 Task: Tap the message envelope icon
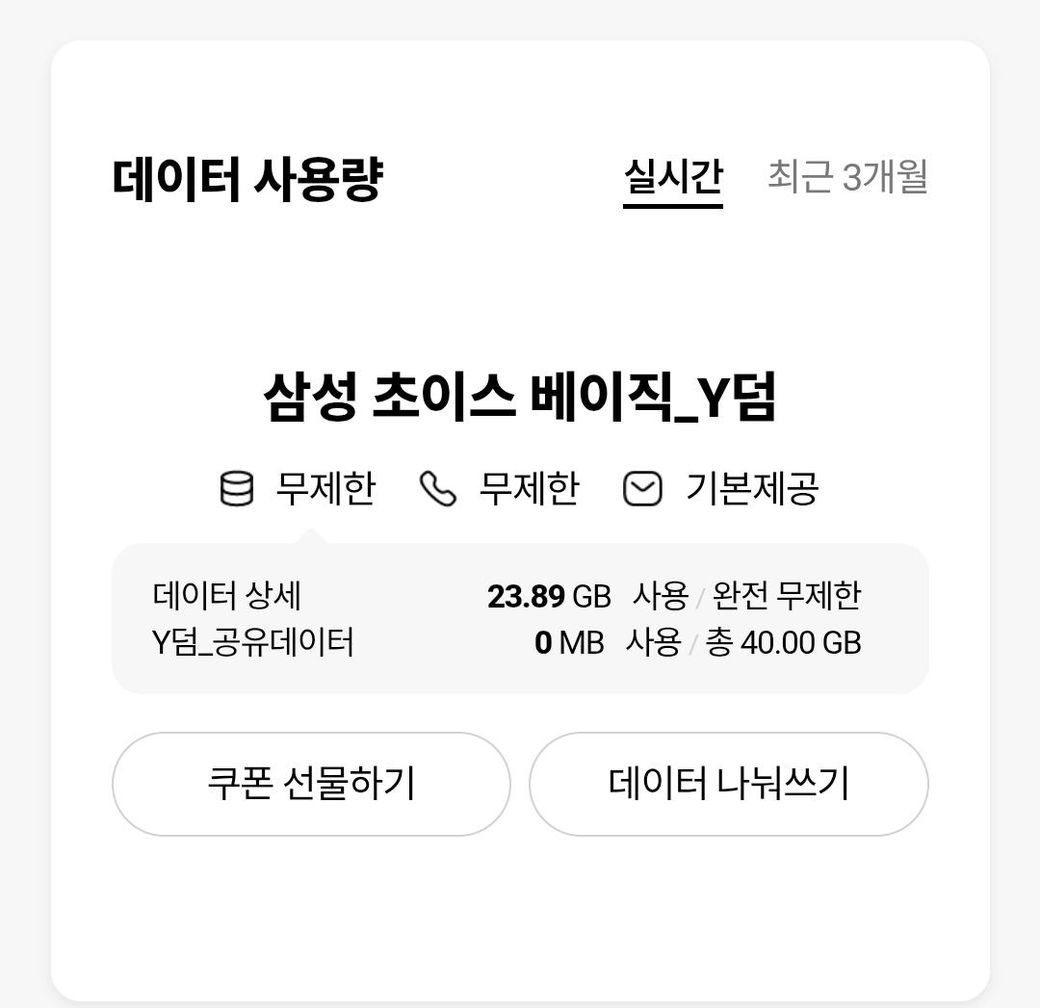(642, 489)
